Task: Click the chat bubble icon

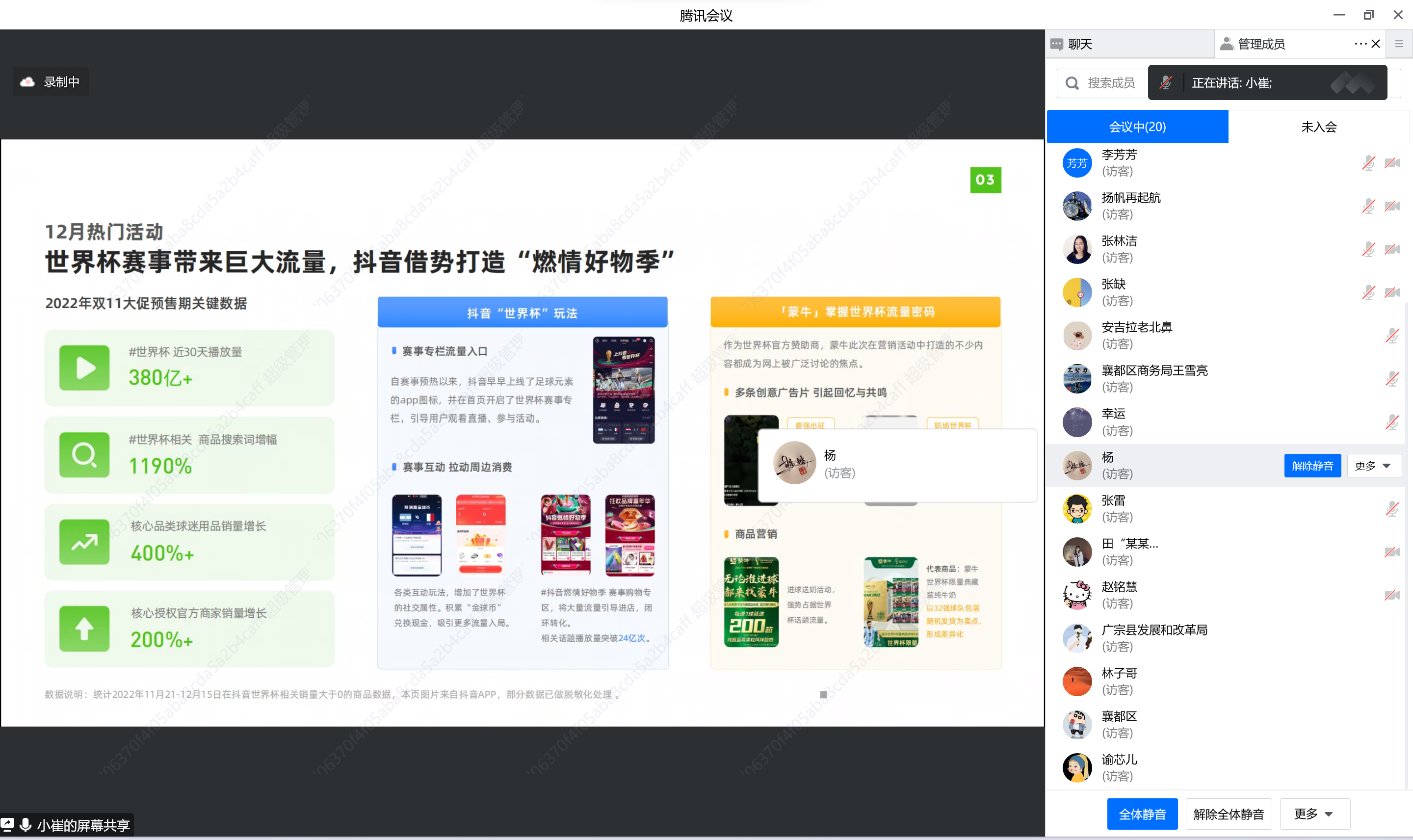Action: pyautogui.click(x=1056, y=44)
